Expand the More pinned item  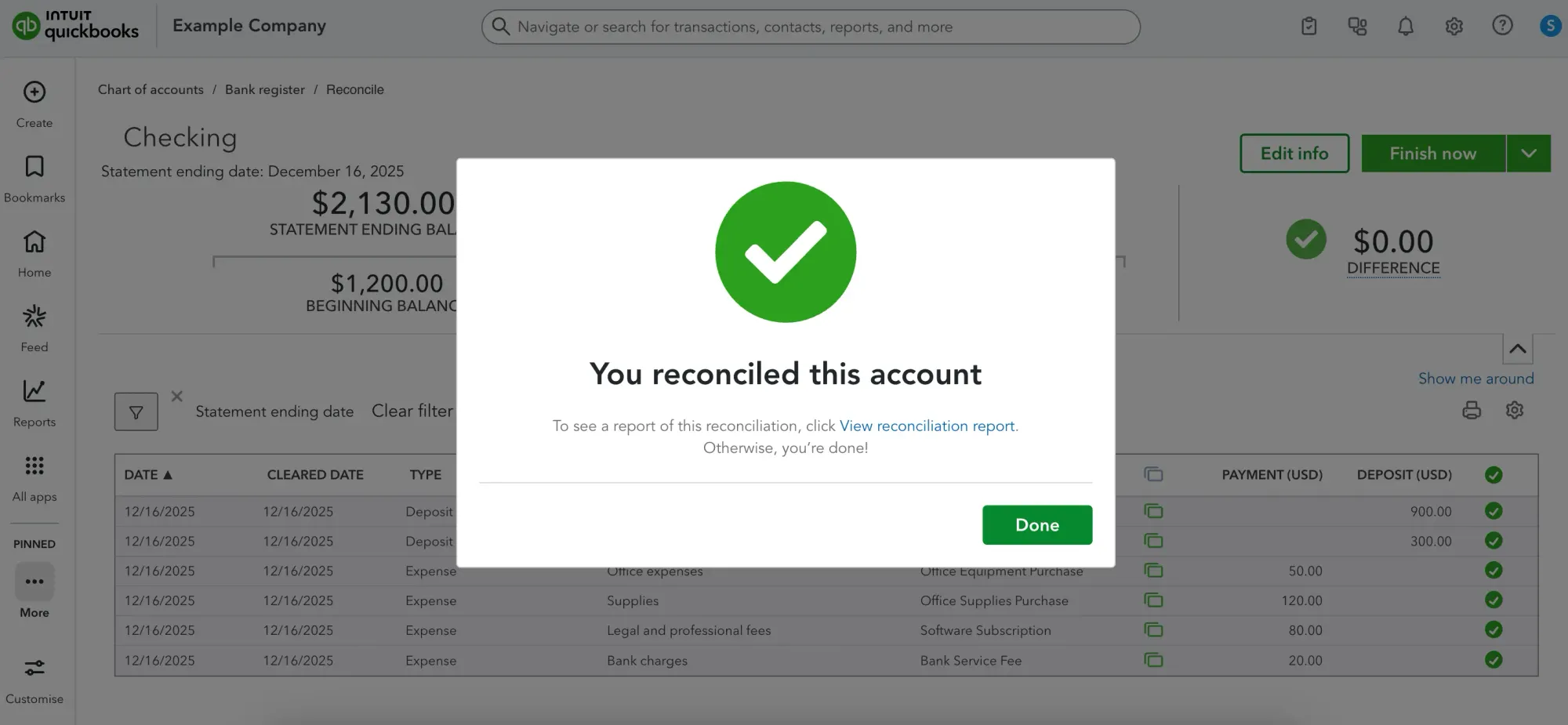pyautogui.click(x=34, y=582)
